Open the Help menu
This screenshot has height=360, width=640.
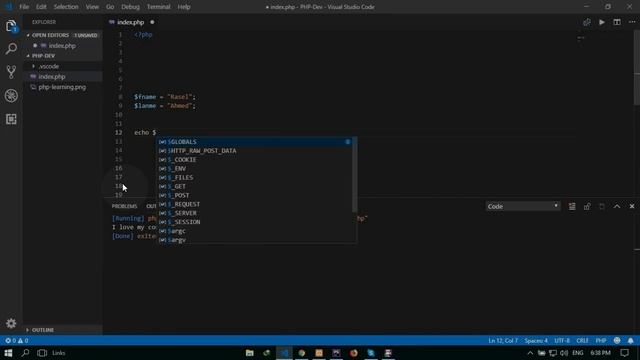click(184, 7)
